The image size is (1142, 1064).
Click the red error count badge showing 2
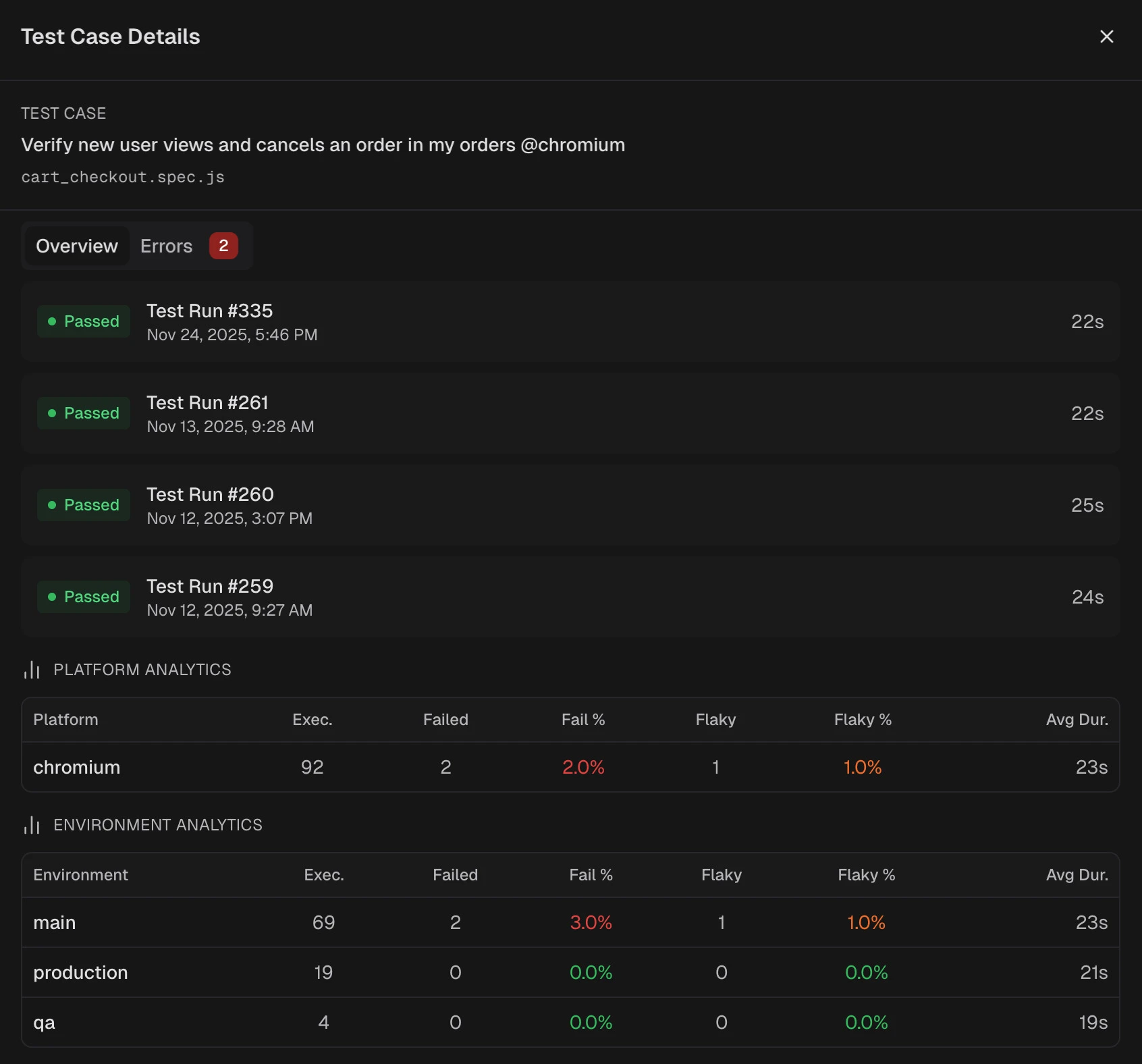[223, 246]
